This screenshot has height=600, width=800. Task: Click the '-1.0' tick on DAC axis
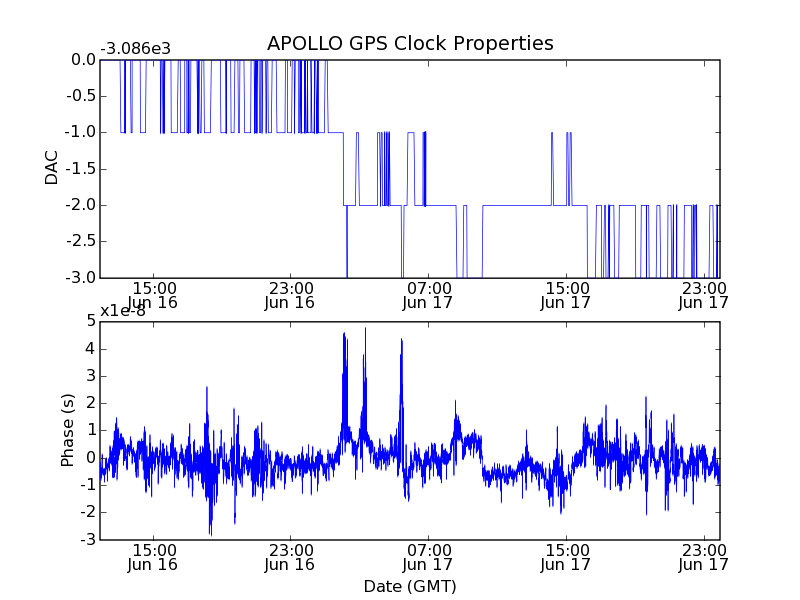pyautogui.click(x=81, y=132)
